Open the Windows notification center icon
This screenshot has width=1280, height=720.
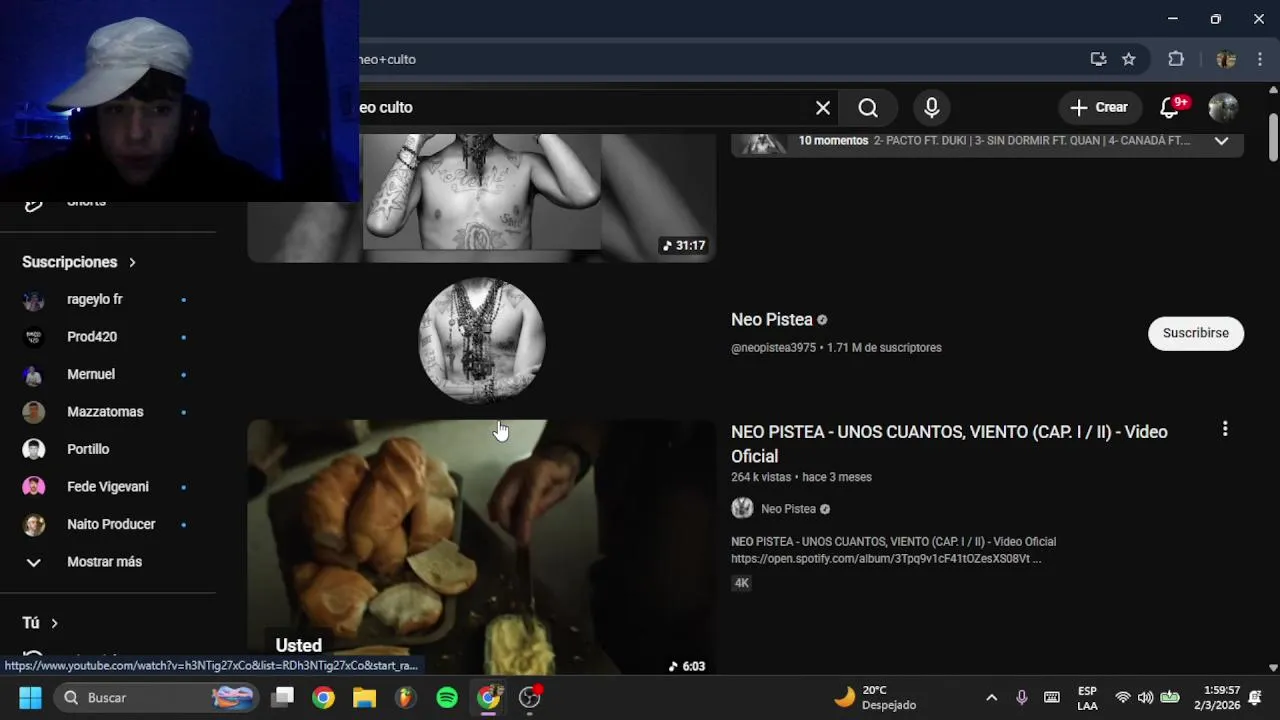(x=1255, y=697)
